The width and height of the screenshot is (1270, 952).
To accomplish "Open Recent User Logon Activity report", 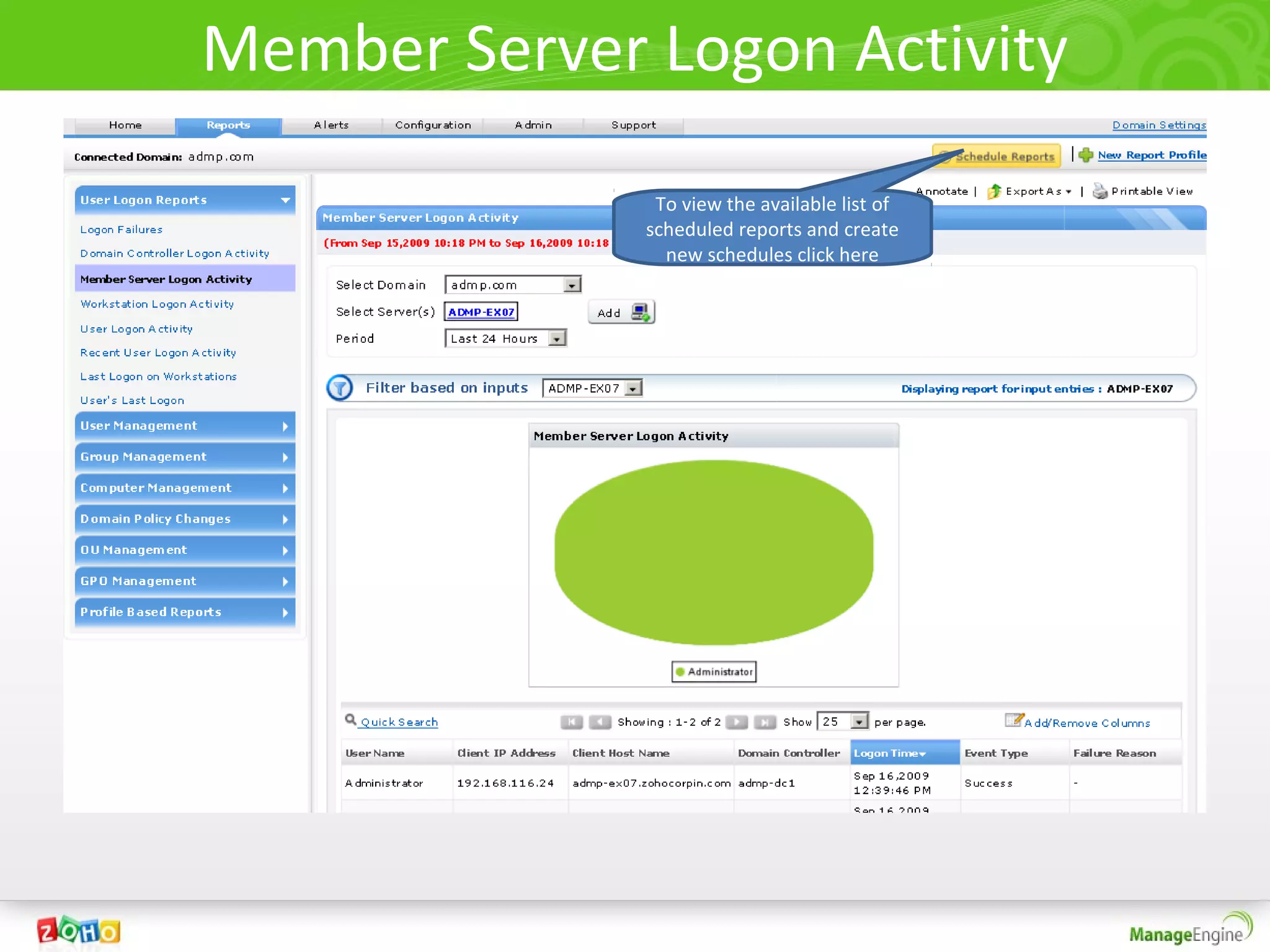I will tap(158, 353).
